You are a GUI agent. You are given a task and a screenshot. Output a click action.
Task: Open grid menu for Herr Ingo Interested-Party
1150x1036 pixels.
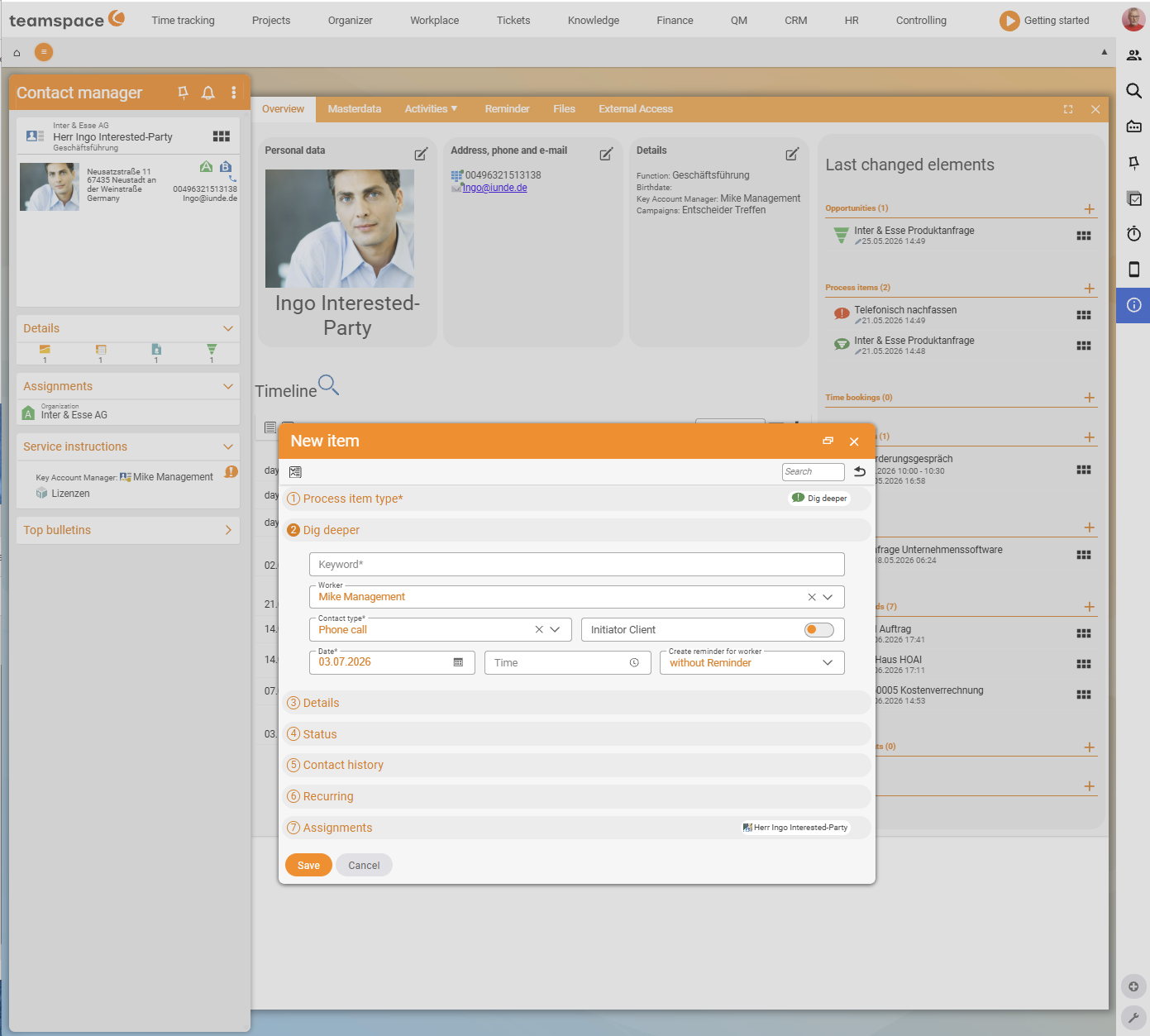tap(222, 136)
